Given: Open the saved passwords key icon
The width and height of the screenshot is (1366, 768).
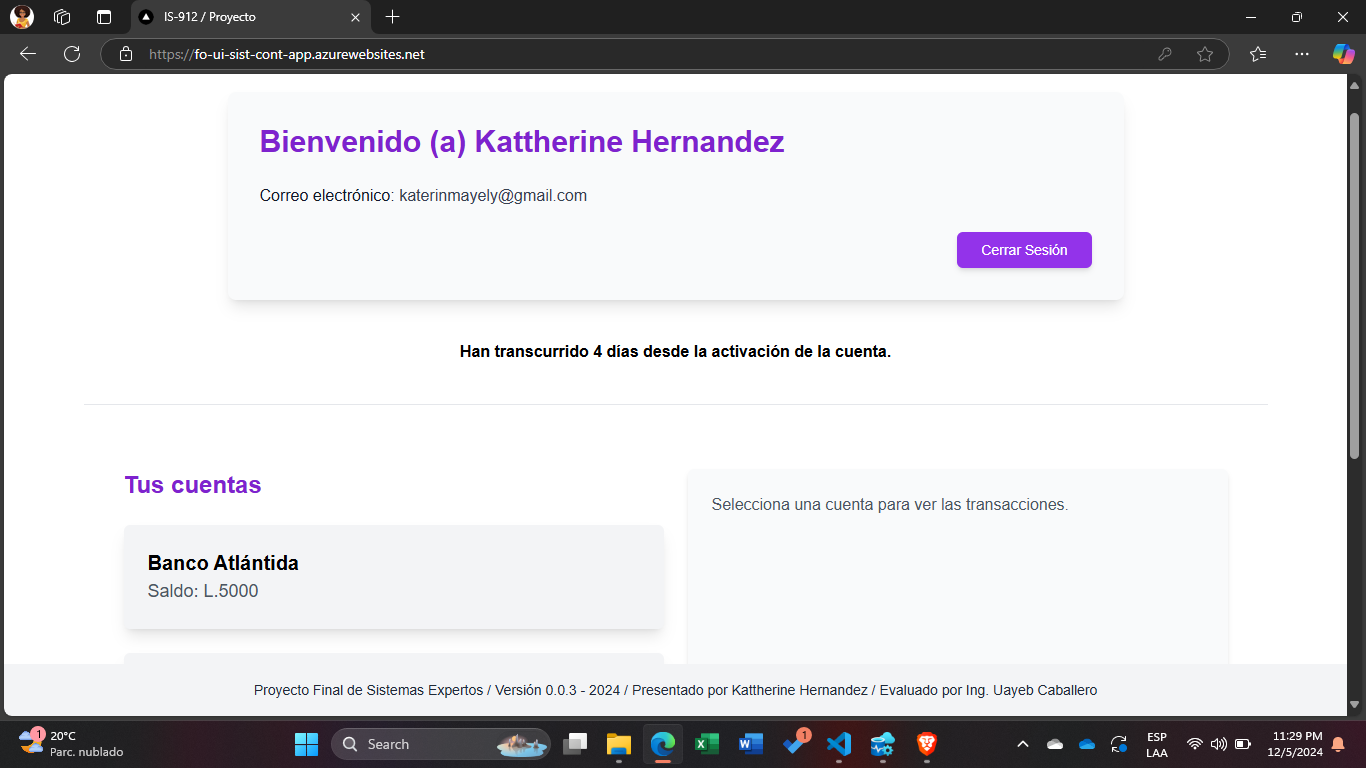Looking at the screenshot, I should click(x=1164, y=54).
